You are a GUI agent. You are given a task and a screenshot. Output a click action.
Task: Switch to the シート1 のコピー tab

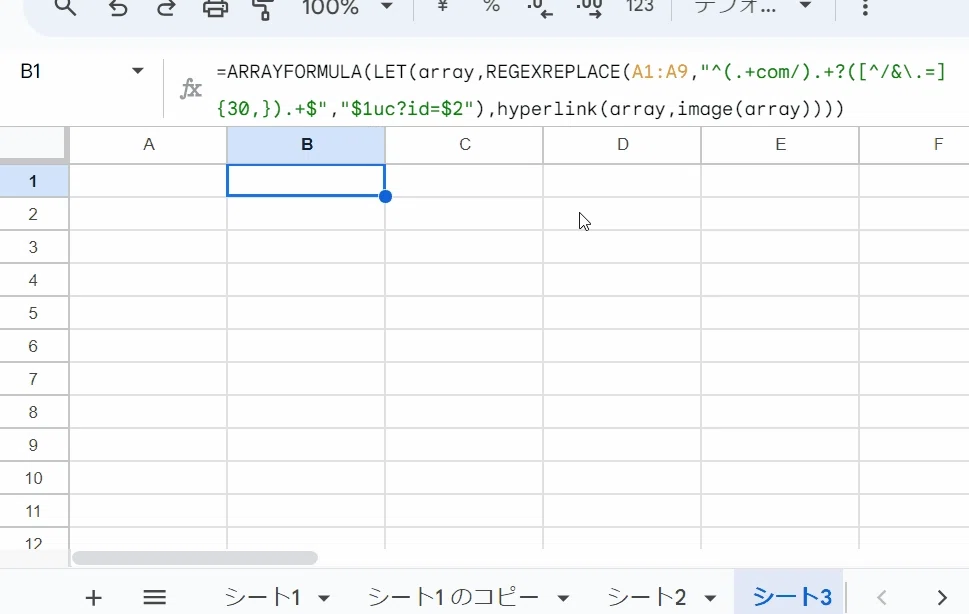pyautogui.click(x=454, y=597)
